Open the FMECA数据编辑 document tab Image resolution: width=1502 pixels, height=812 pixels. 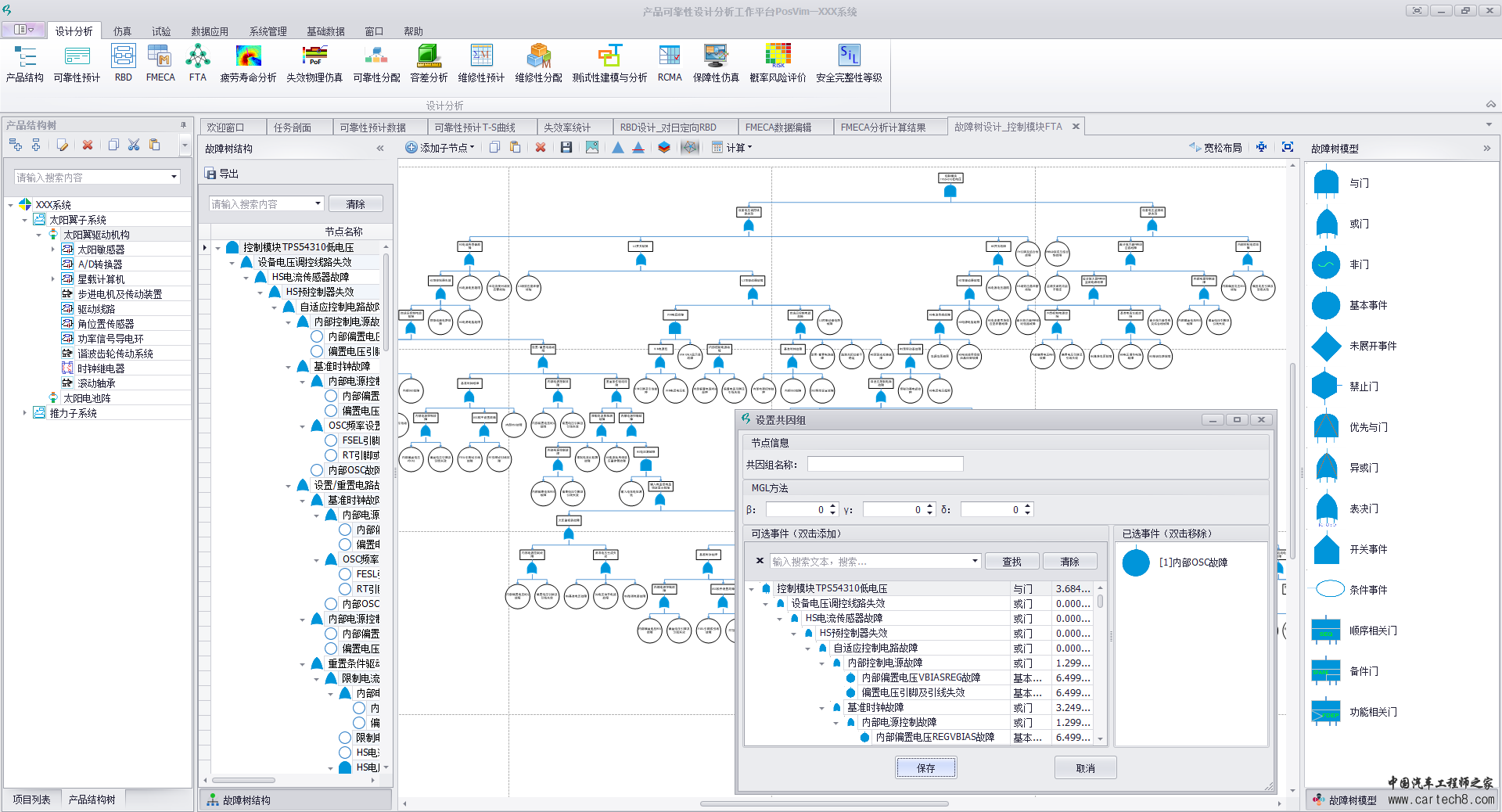(x=778, y=128)
